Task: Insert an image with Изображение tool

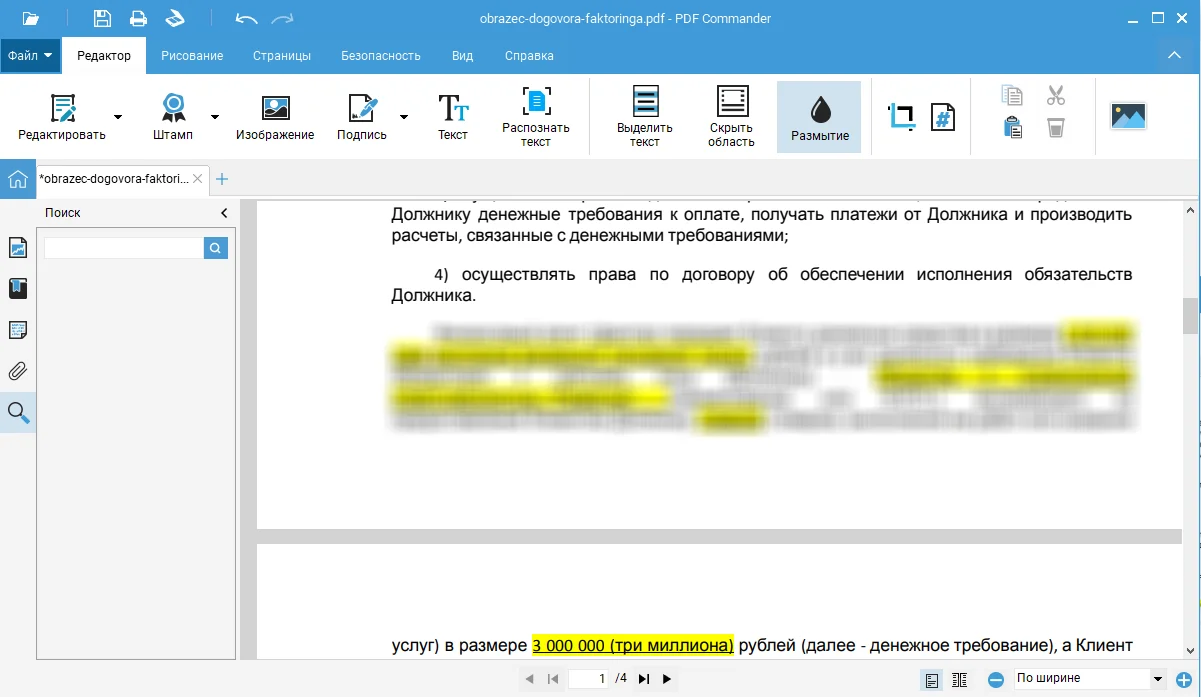Action: point(275,116)
